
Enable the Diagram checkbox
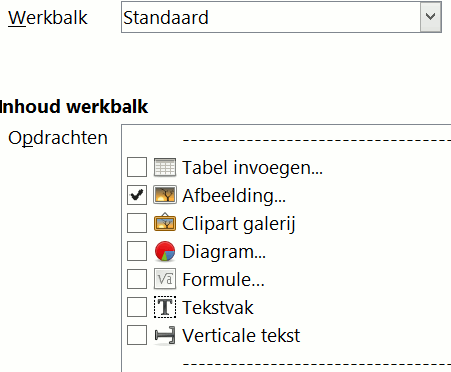pyautogui.click(x=137, y=251)
